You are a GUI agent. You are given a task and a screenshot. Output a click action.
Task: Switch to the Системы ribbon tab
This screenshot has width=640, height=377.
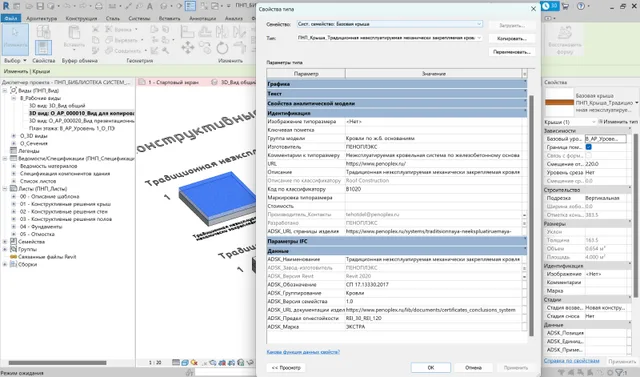pyautogui.click(x=140, y=18)
